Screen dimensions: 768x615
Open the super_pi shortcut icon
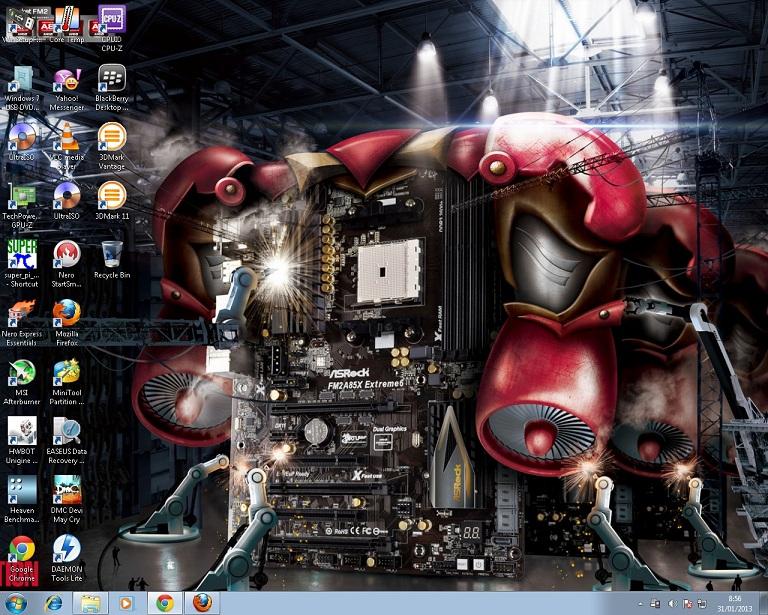point(22,264)
